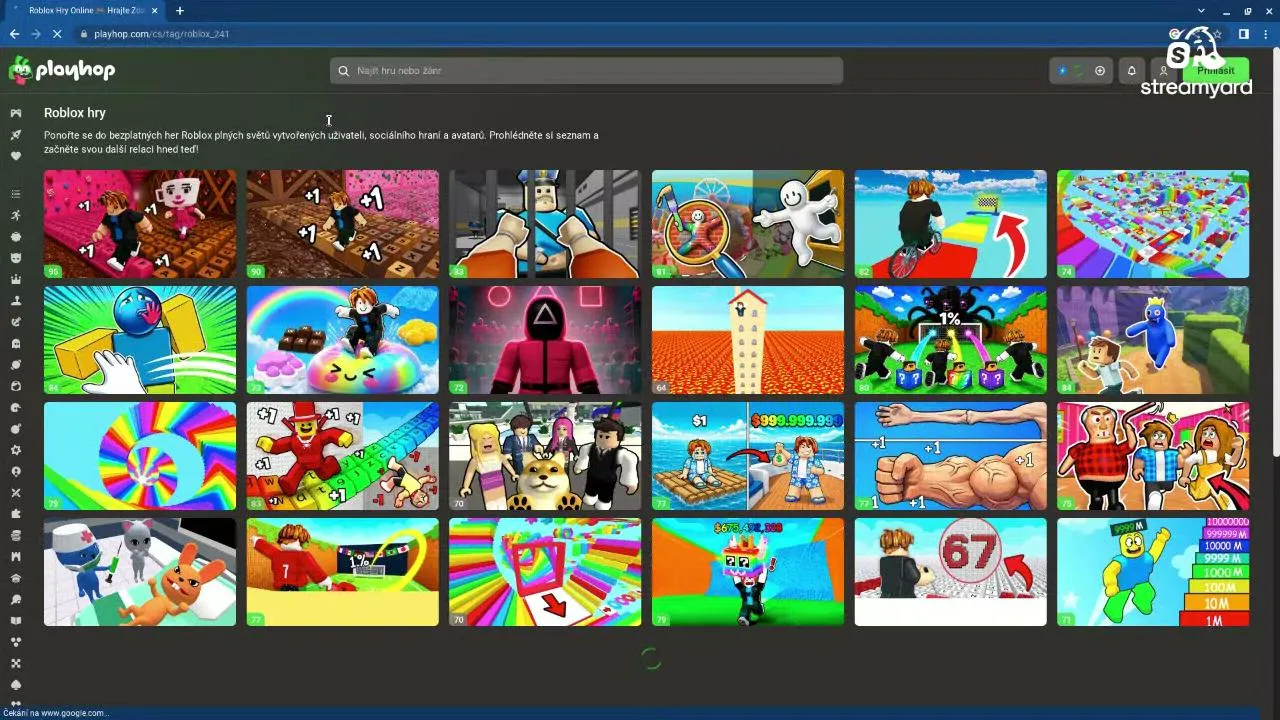Select the puzzle piece category icon
This screenshot has height=720, width=1280.
coord(16,513)
